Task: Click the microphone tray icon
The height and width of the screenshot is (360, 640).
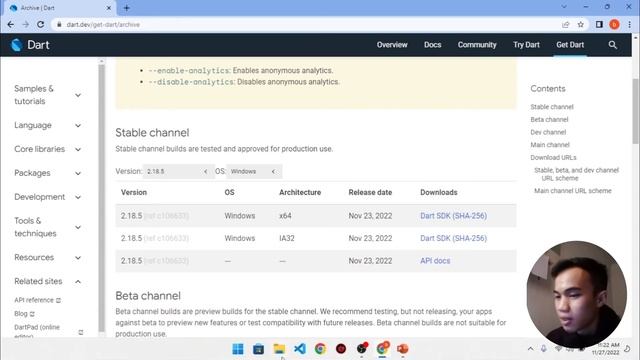Action: (x=544, y=349)
